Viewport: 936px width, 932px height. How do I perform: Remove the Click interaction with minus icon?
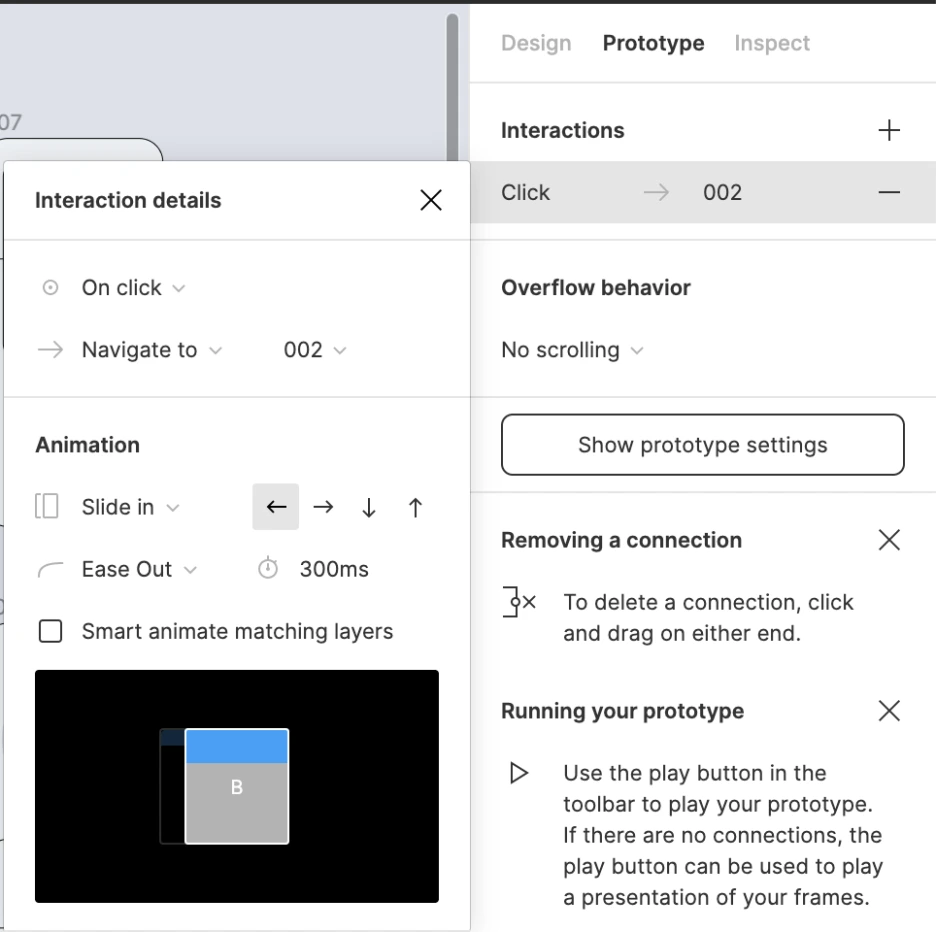(x=889, y=192)
